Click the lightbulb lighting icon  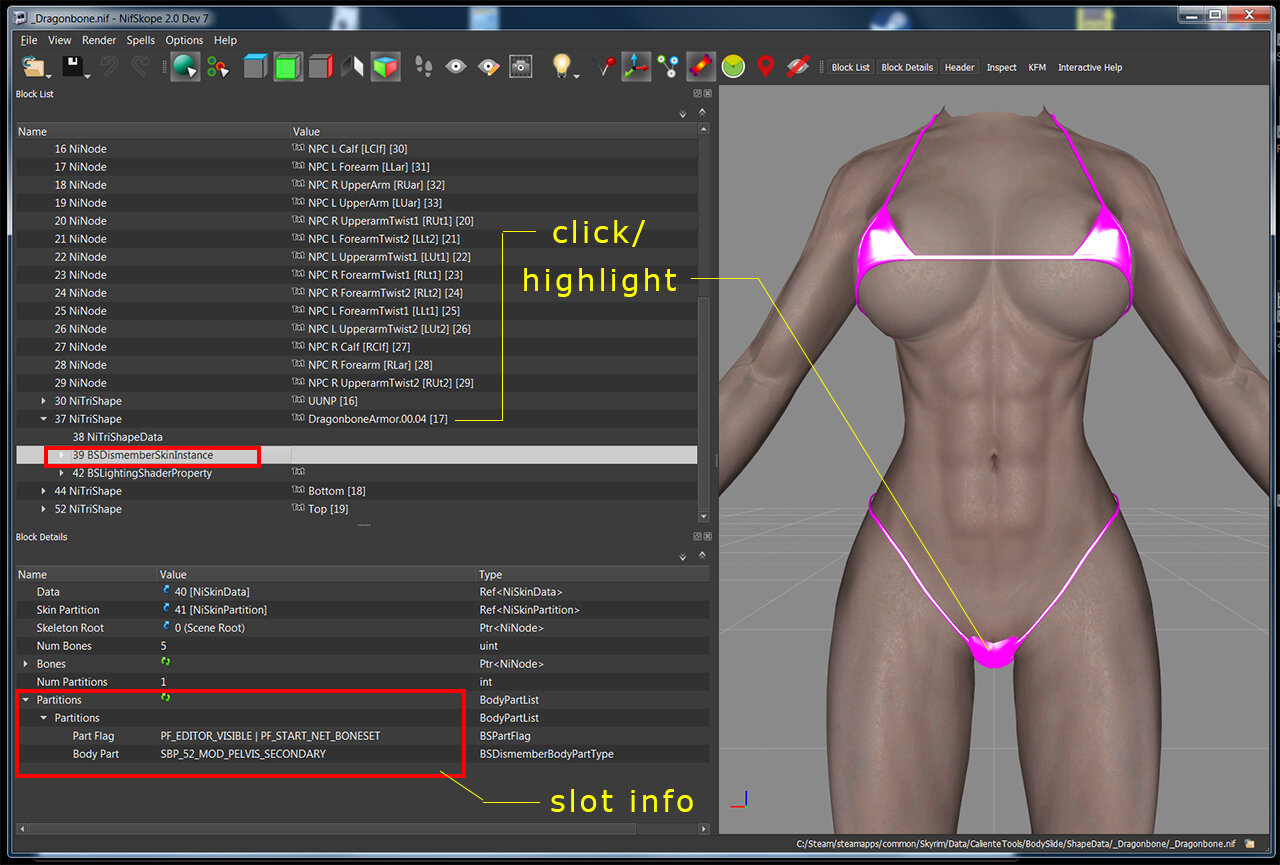point(562,66)
